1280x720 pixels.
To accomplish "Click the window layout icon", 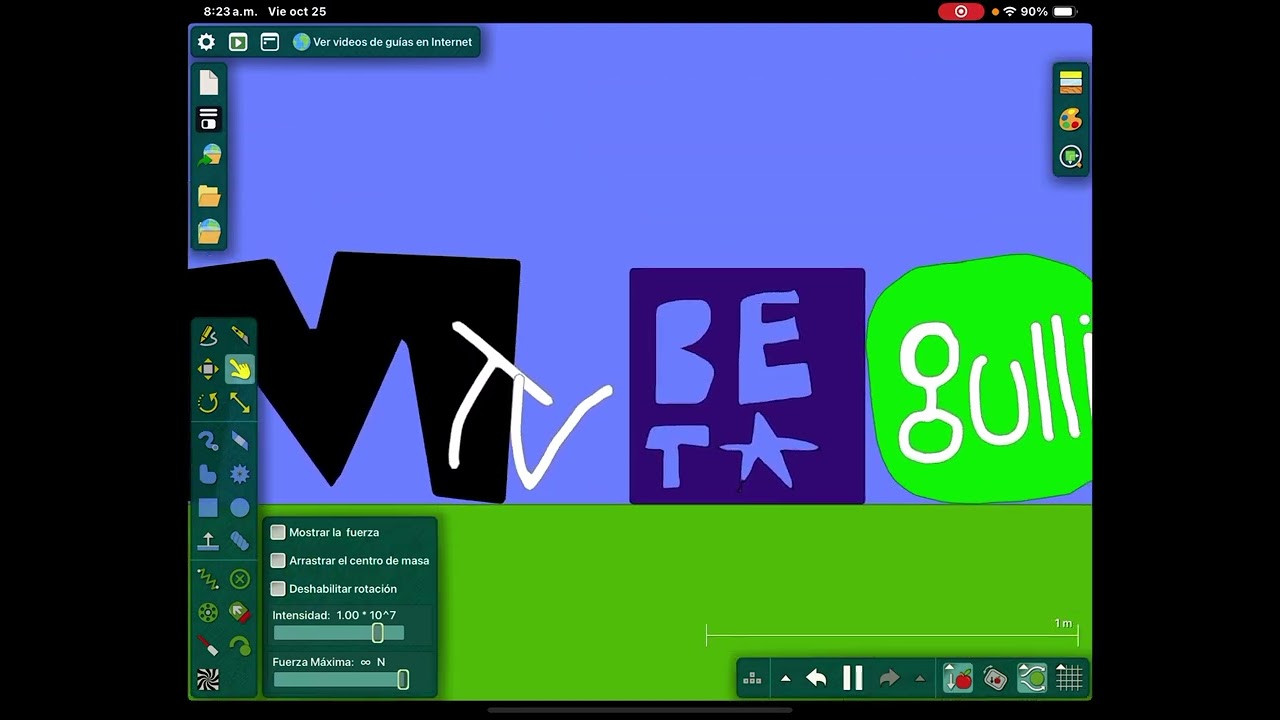I will [x=270, y=42].
